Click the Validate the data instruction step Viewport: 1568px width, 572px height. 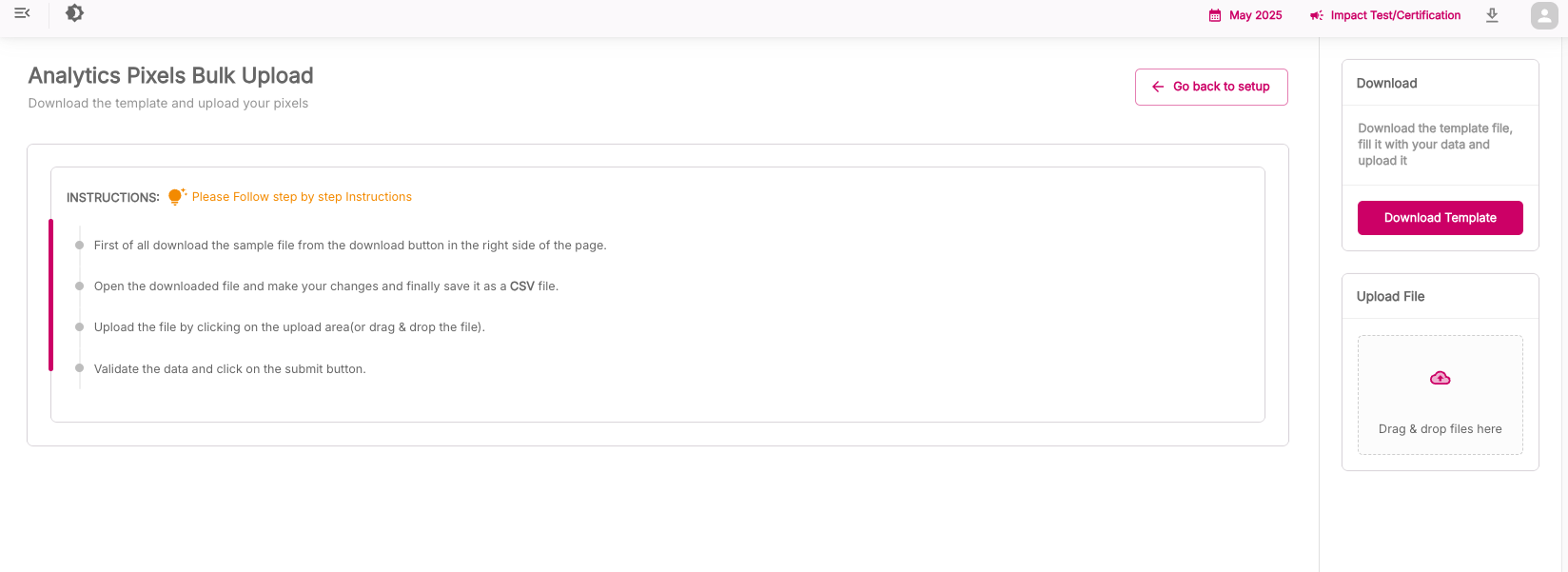click(229, 369)
